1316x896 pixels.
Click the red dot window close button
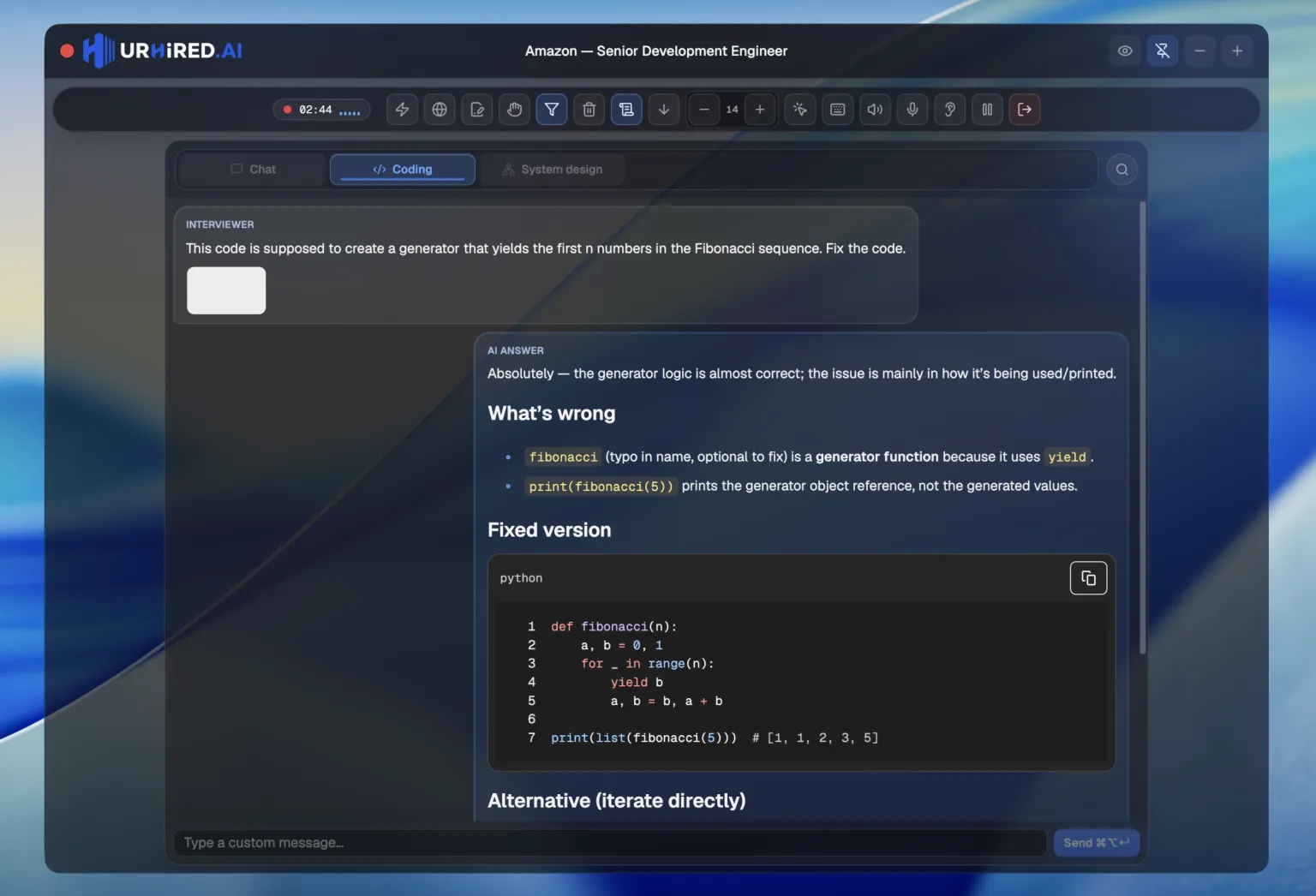[x=67, y=51]
